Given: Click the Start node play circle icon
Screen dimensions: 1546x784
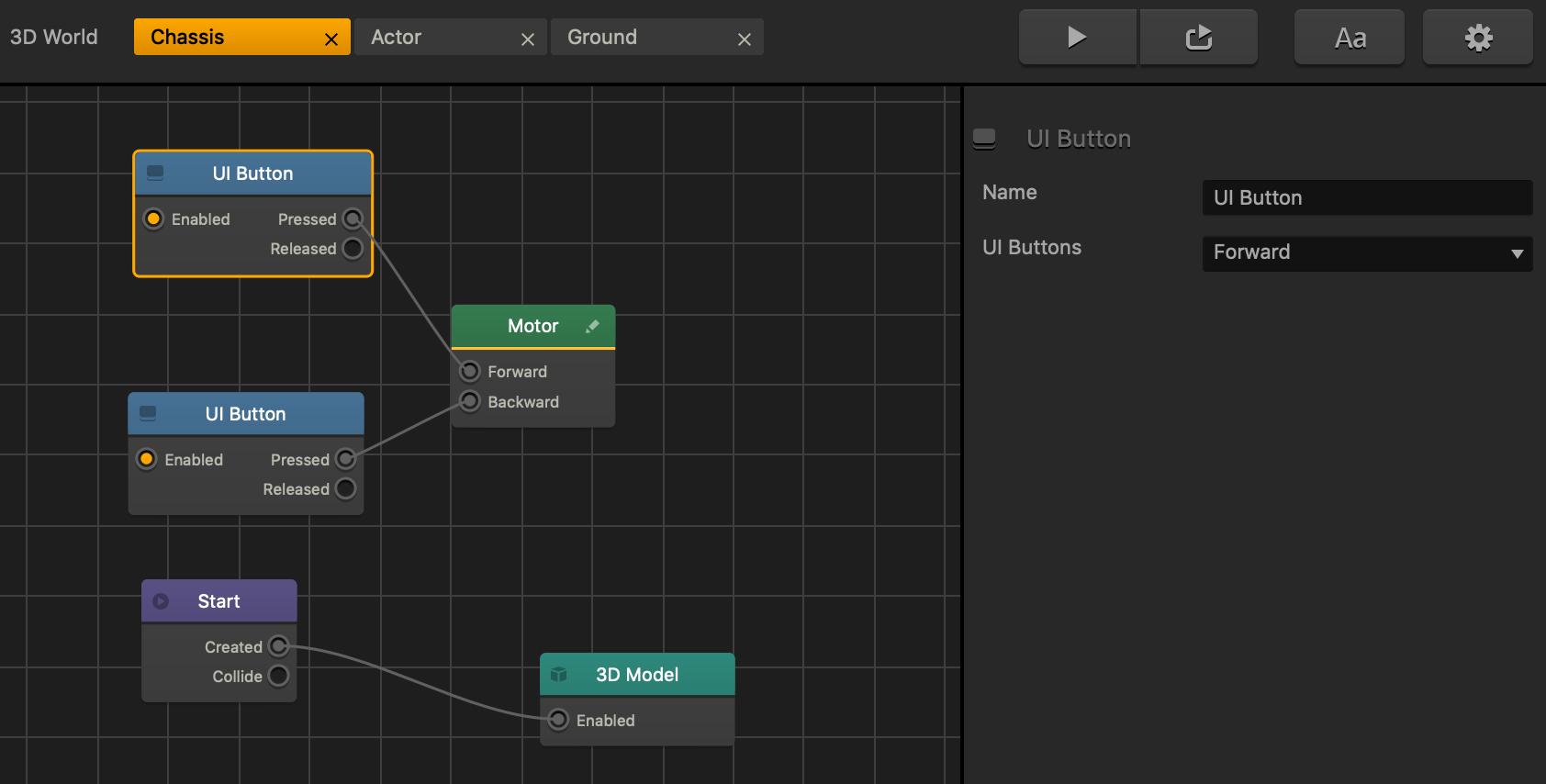Looking at the screenshot, I should click(x=161, y=601).
